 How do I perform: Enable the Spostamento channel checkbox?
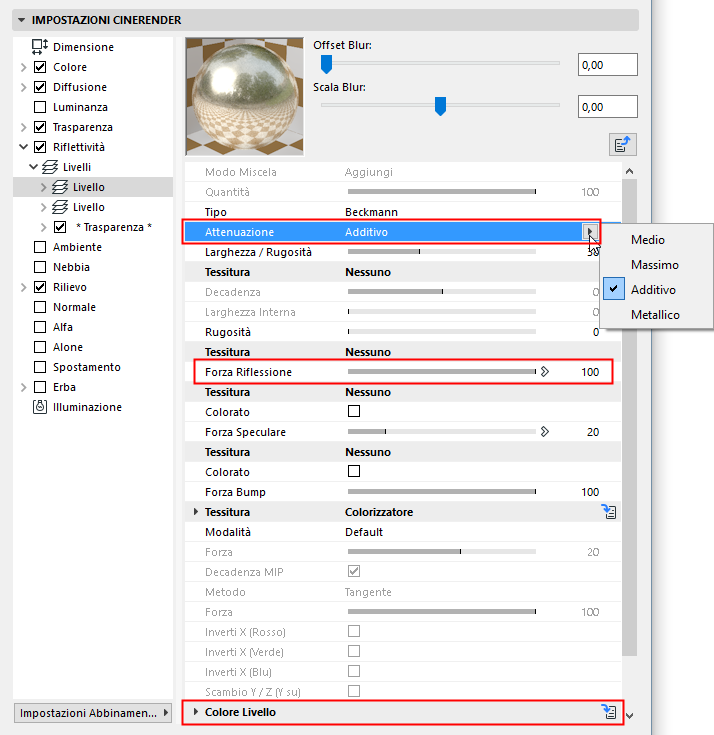click(x=40, y=367)
